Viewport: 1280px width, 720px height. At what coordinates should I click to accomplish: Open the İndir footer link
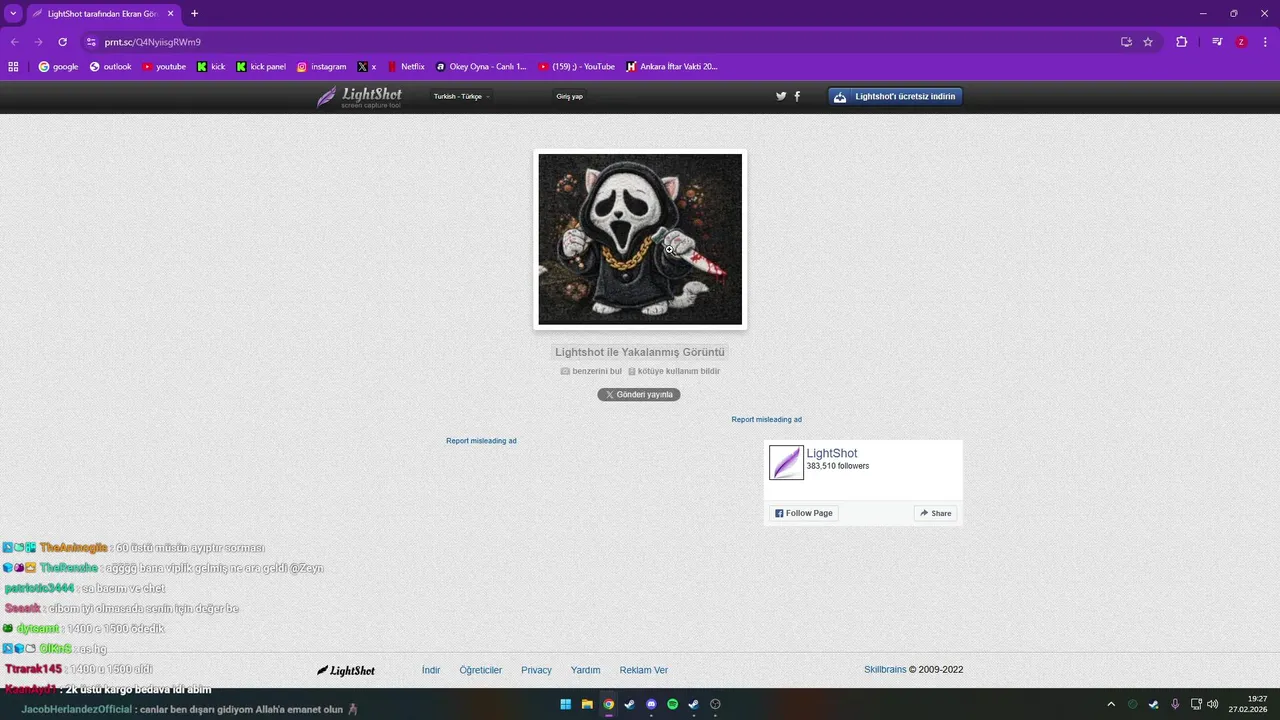tap(431, 670)
